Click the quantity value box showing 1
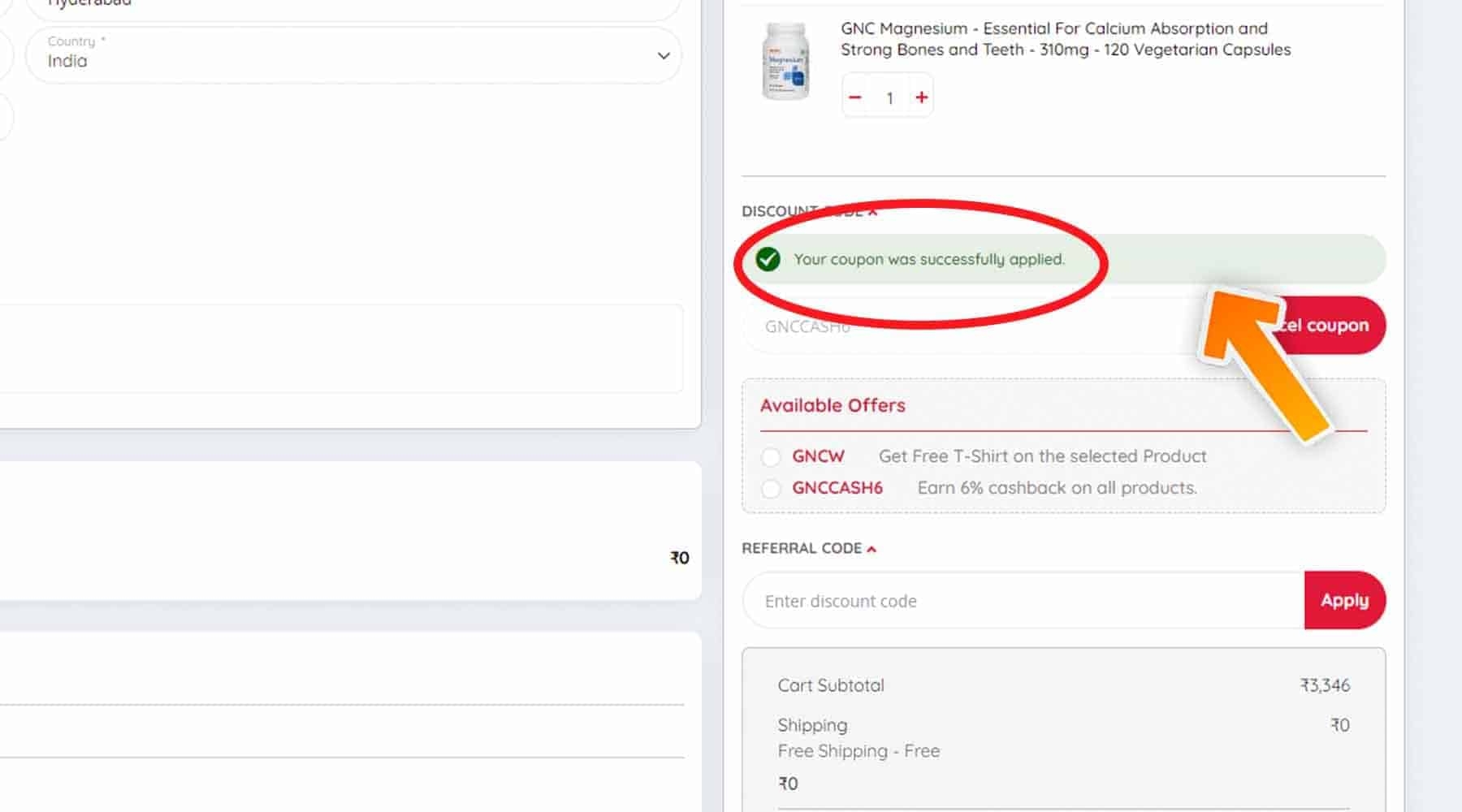1462x812 pixels. [889, 97]
